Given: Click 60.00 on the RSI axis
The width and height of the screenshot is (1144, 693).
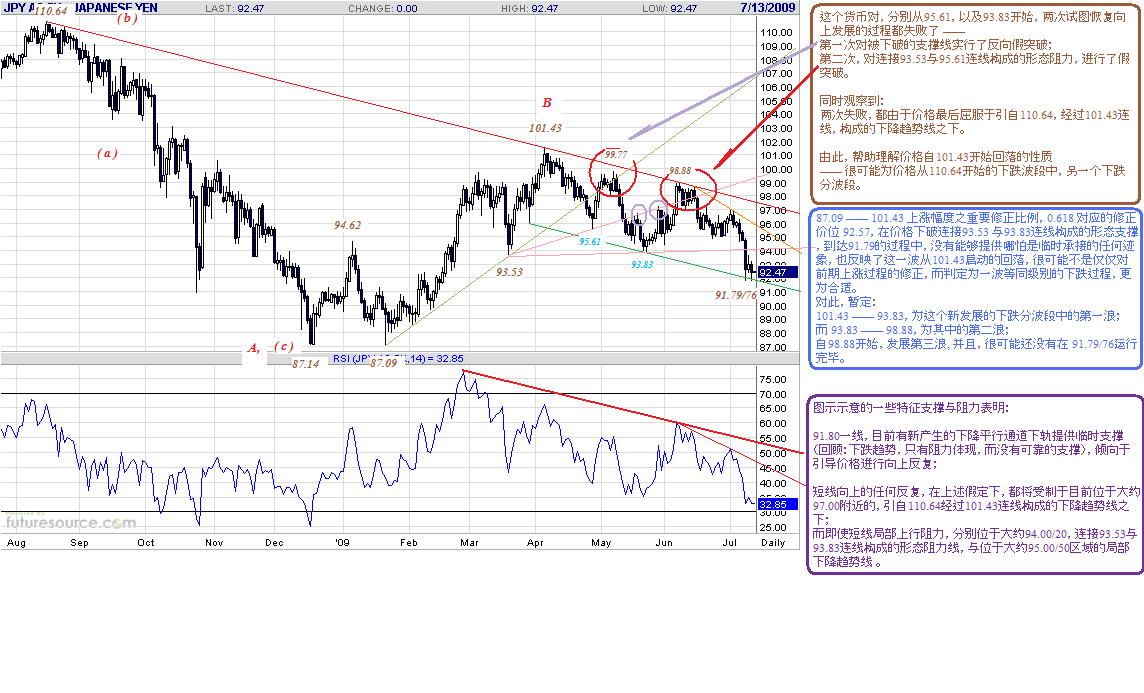Looking at the screenshot, I should [773, 424].
